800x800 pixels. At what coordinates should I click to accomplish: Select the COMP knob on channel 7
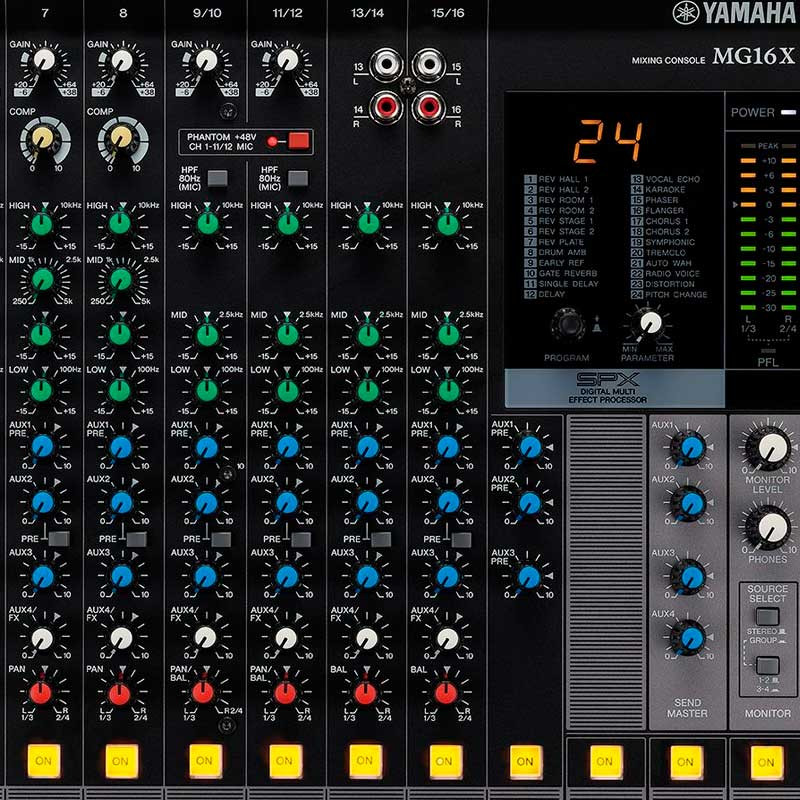coord(43,138)
